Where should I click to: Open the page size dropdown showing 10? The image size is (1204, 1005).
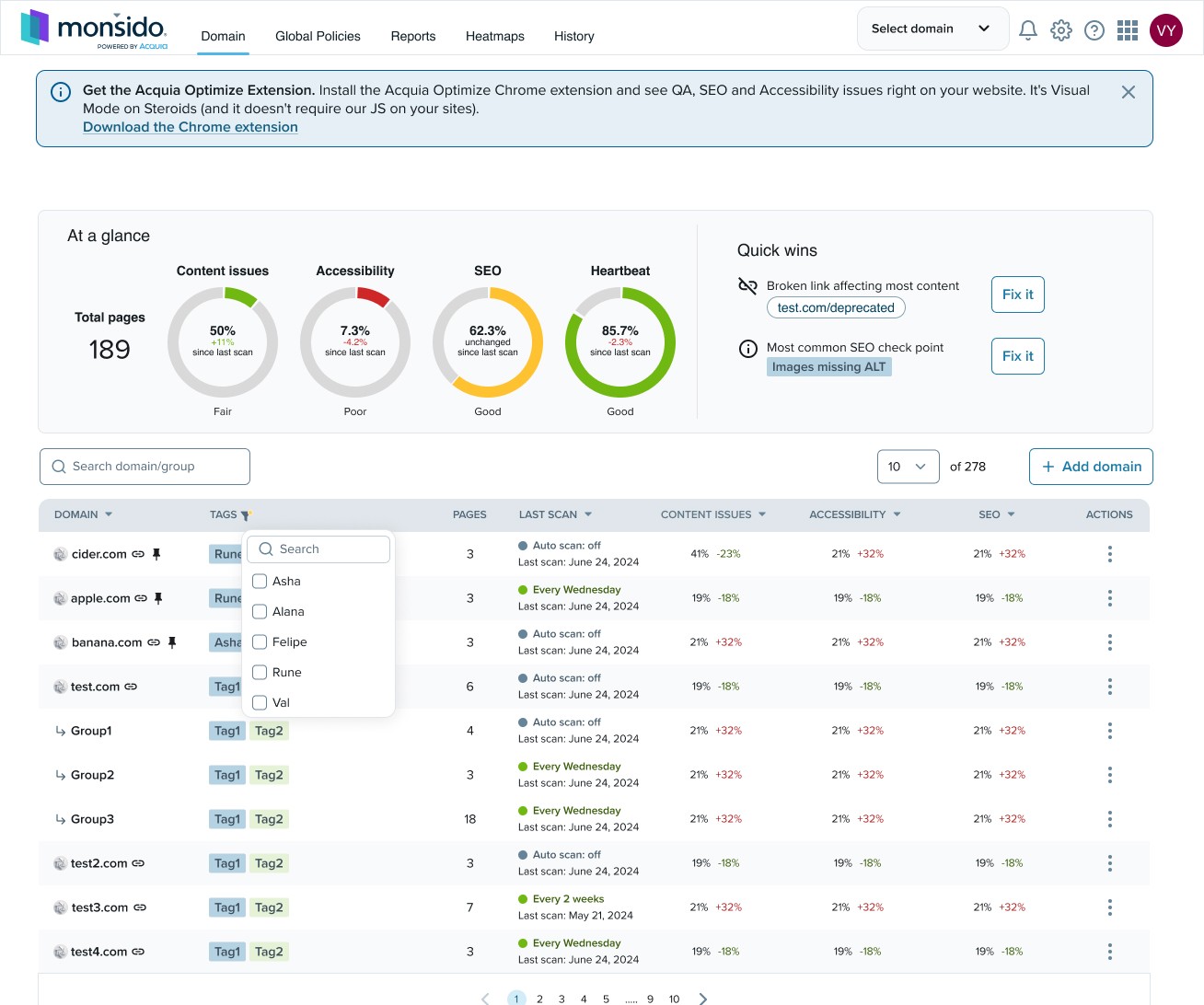908,467
